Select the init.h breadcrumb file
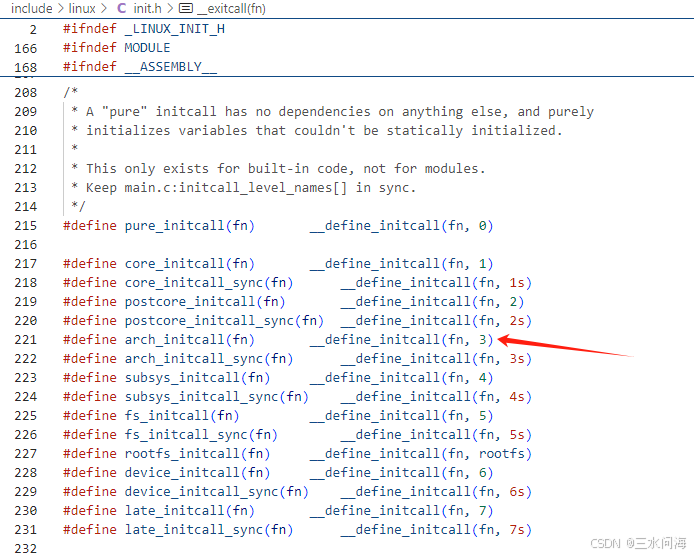 [147, 8]
